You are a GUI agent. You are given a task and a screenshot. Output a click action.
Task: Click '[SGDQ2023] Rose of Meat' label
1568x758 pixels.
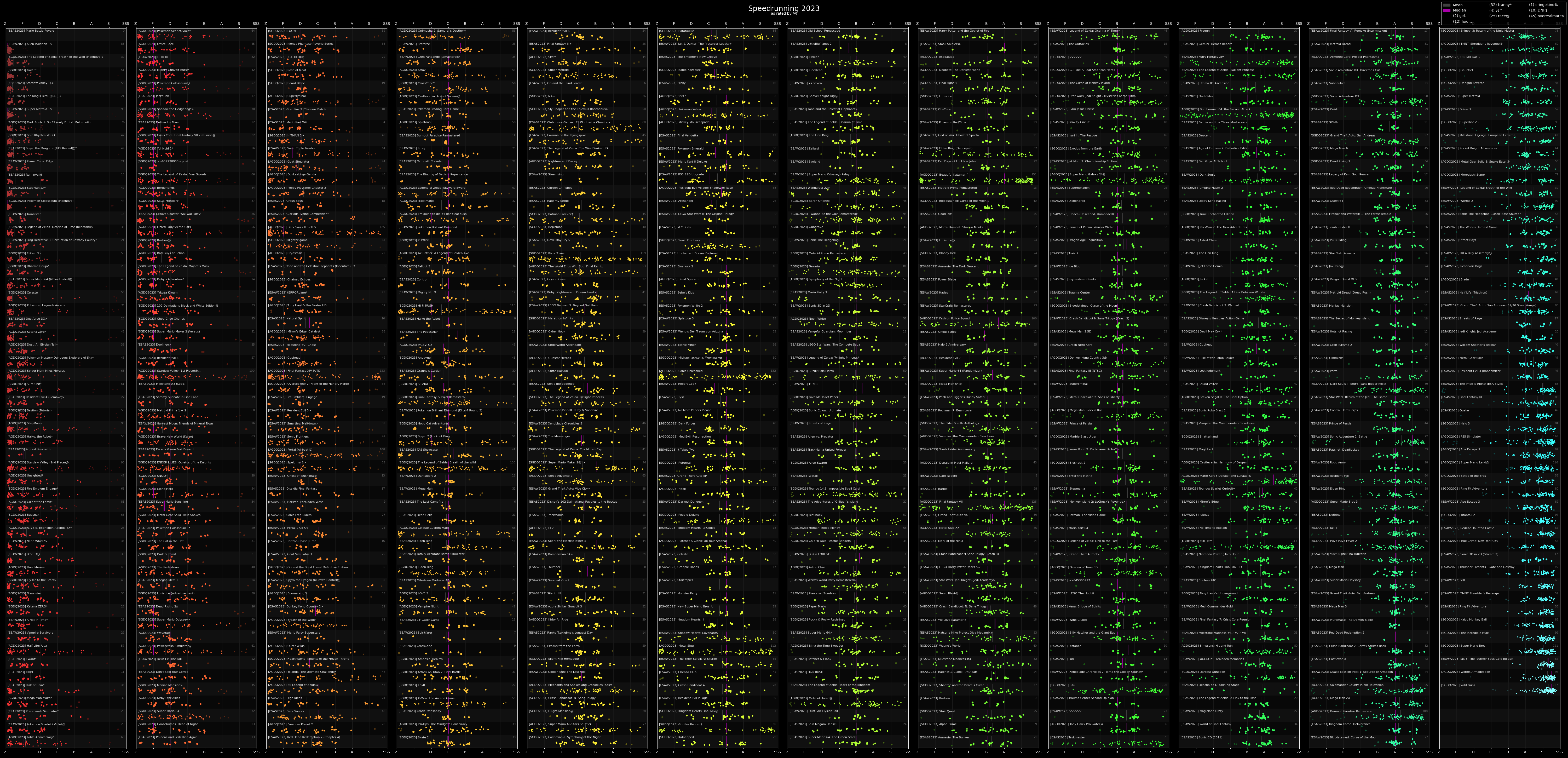pyautogui.click(x=287, y=70)
